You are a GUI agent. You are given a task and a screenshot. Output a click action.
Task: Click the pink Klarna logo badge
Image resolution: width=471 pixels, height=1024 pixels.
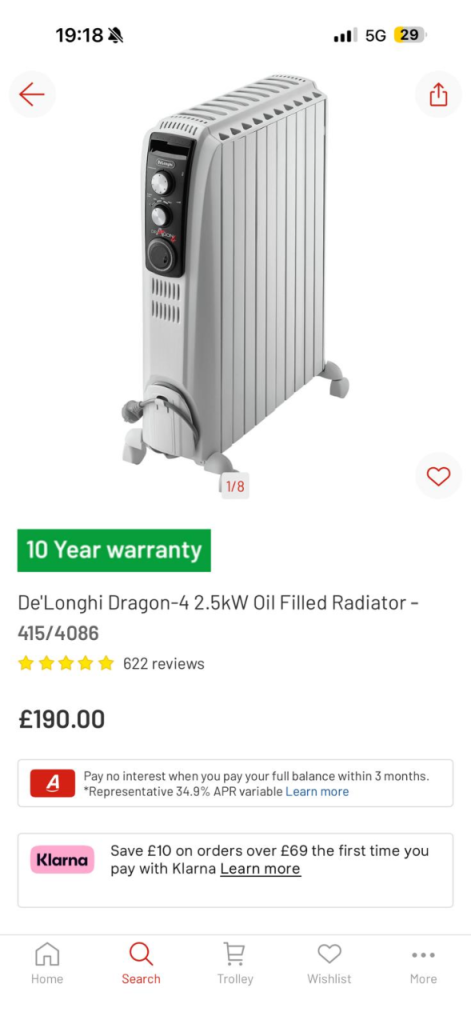pos(62,860)
